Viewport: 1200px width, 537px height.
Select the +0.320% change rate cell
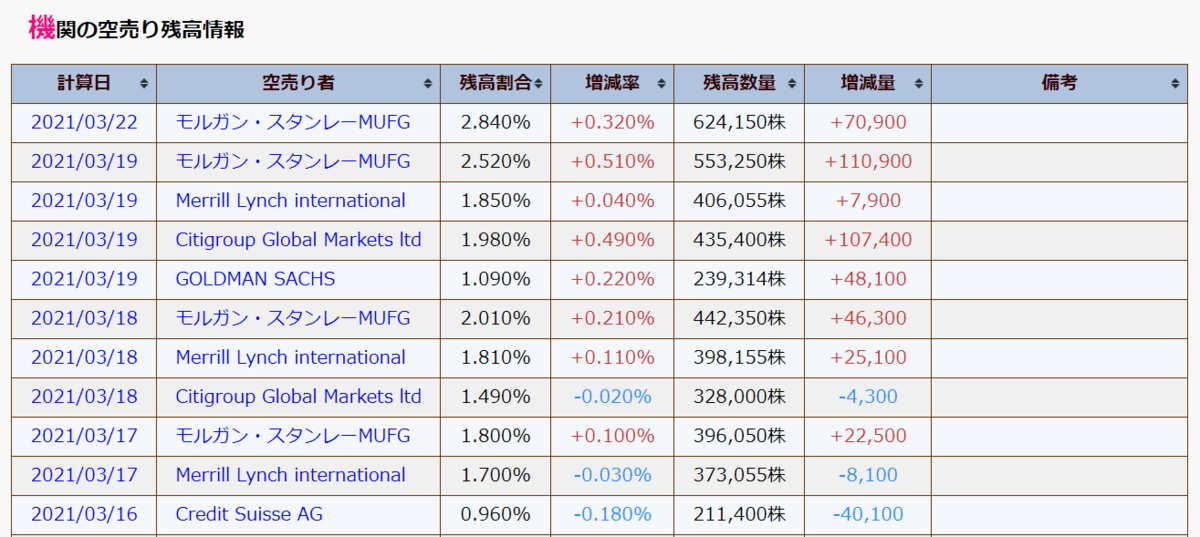tap(612, 122)
